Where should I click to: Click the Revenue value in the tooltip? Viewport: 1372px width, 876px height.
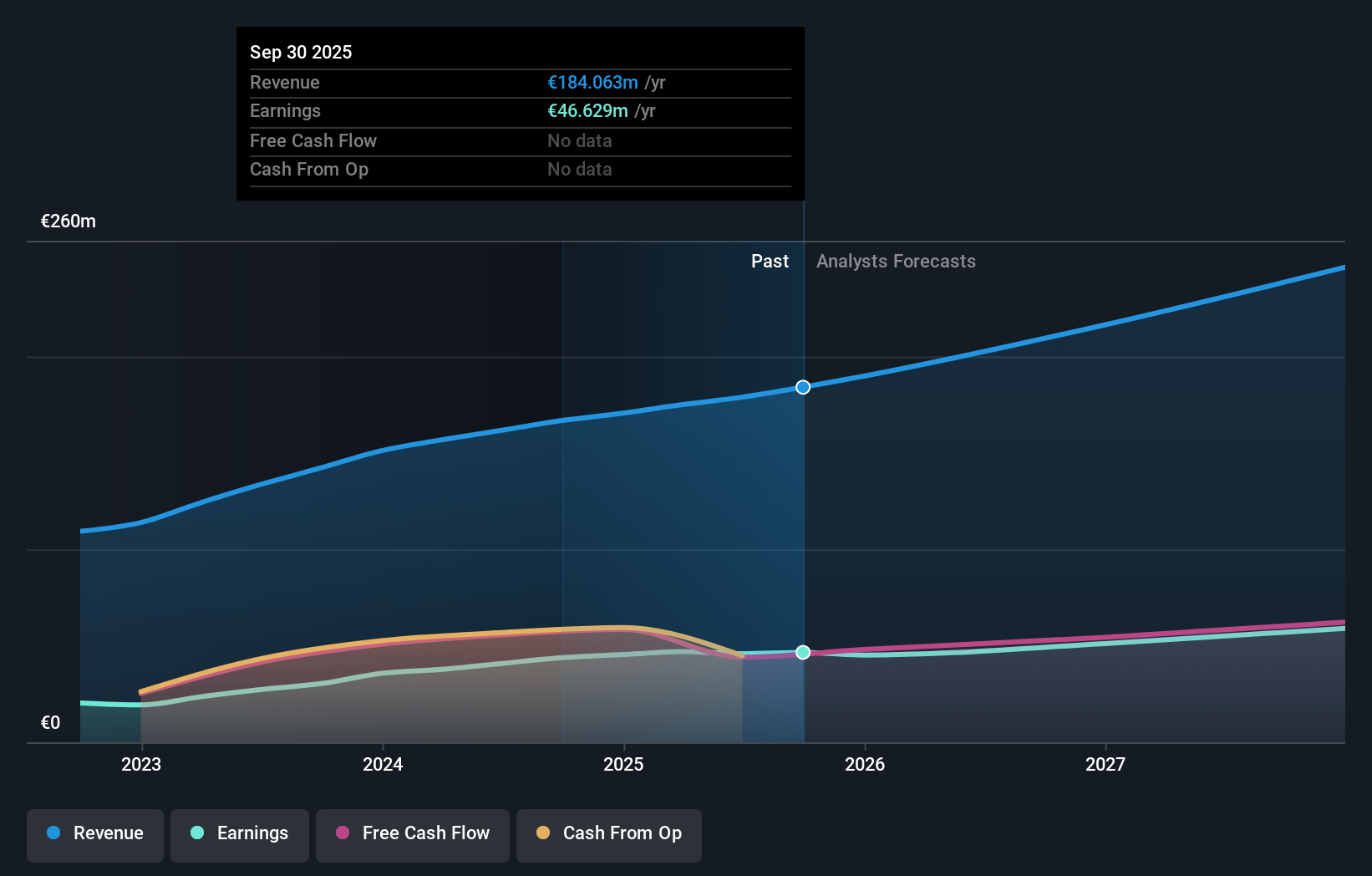point(593,82)
